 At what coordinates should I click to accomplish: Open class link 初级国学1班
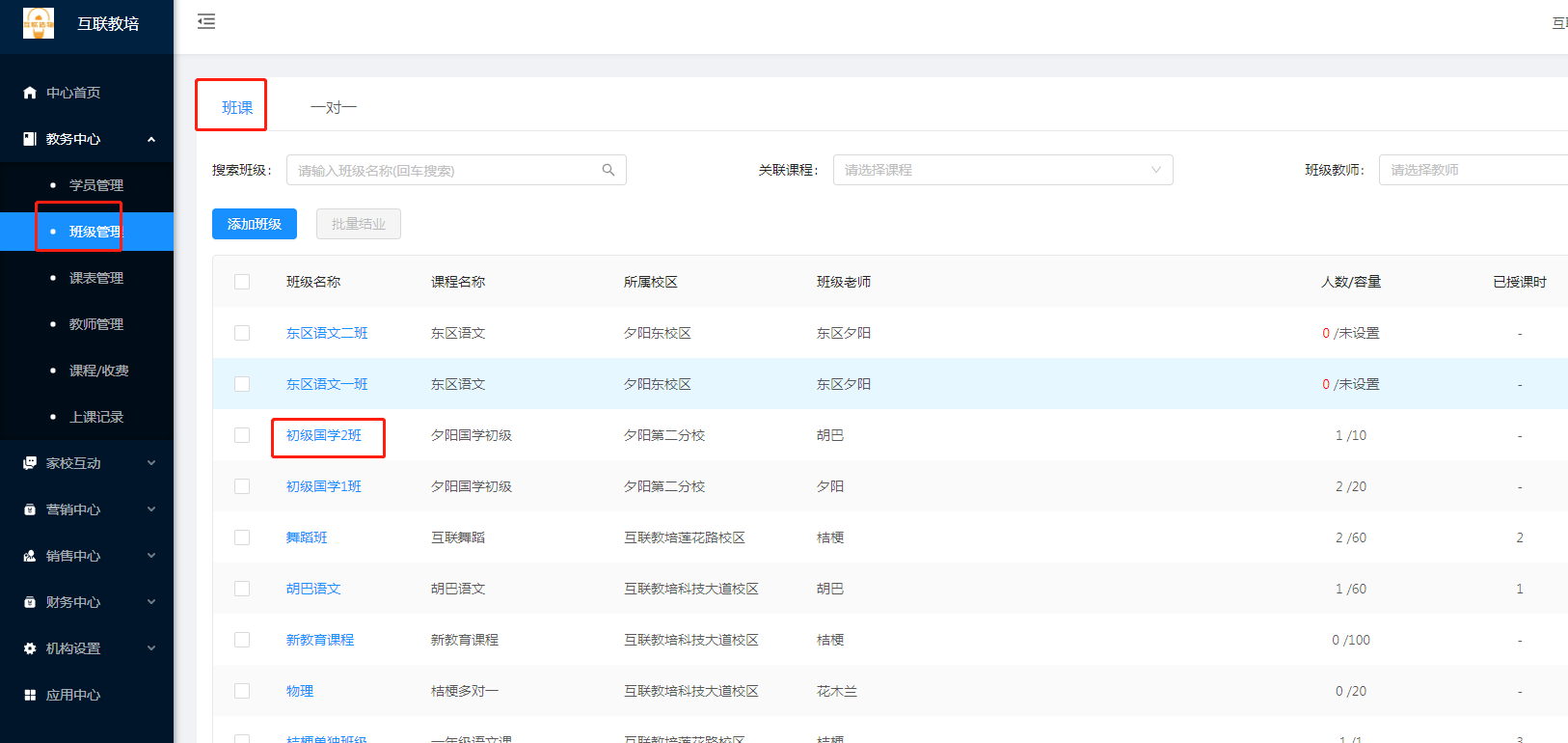coord(324,486)
